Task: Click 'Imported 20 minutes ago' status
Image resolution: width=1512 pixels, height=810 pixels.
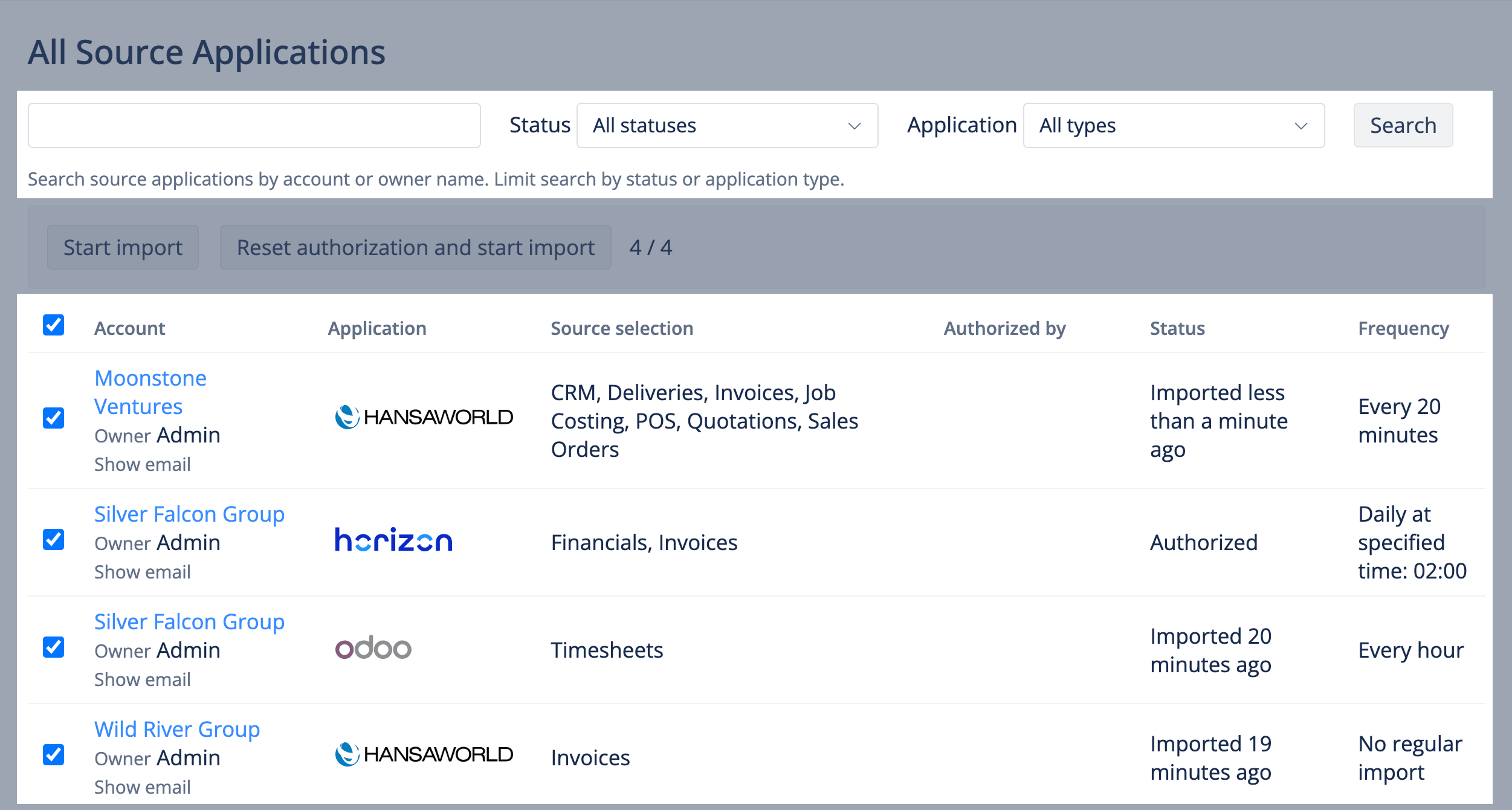Action: tap(1211, 650)
